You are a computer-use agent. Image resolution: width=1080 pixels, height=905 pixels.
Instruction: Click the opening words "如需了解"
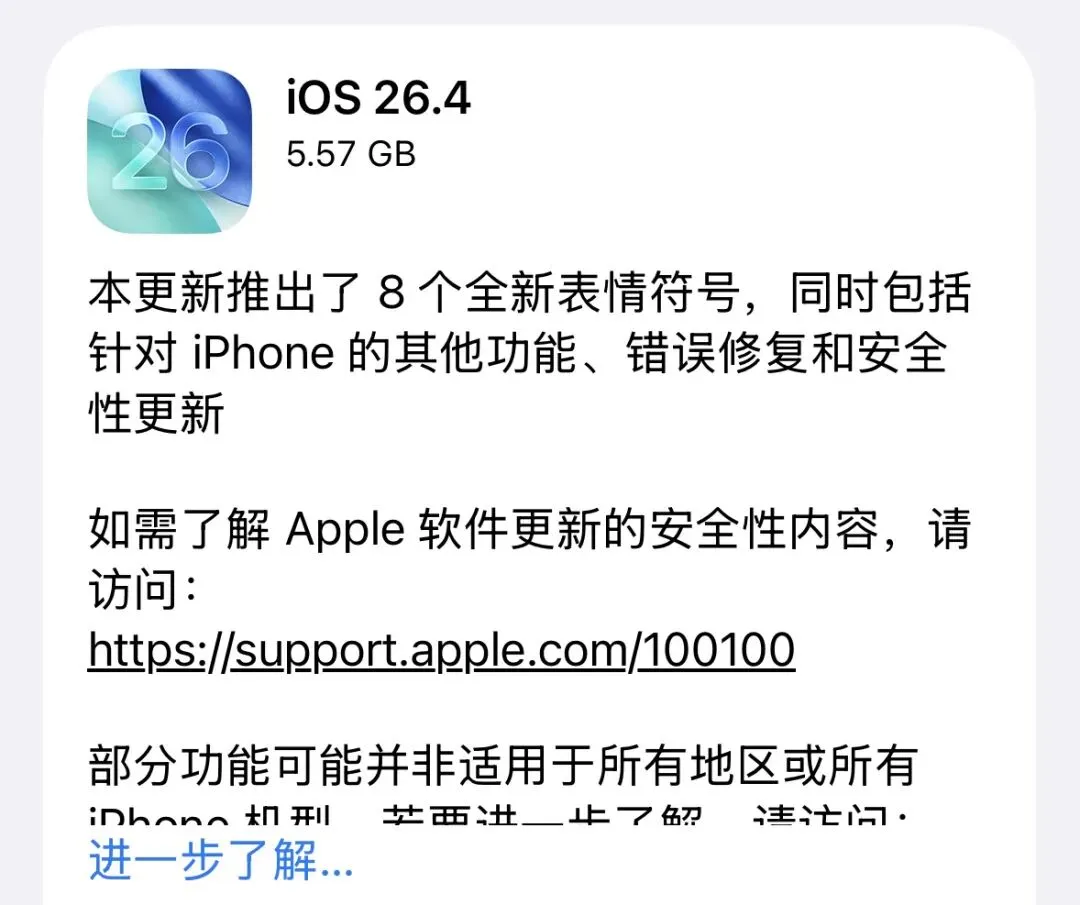click(x=180, y=530)
